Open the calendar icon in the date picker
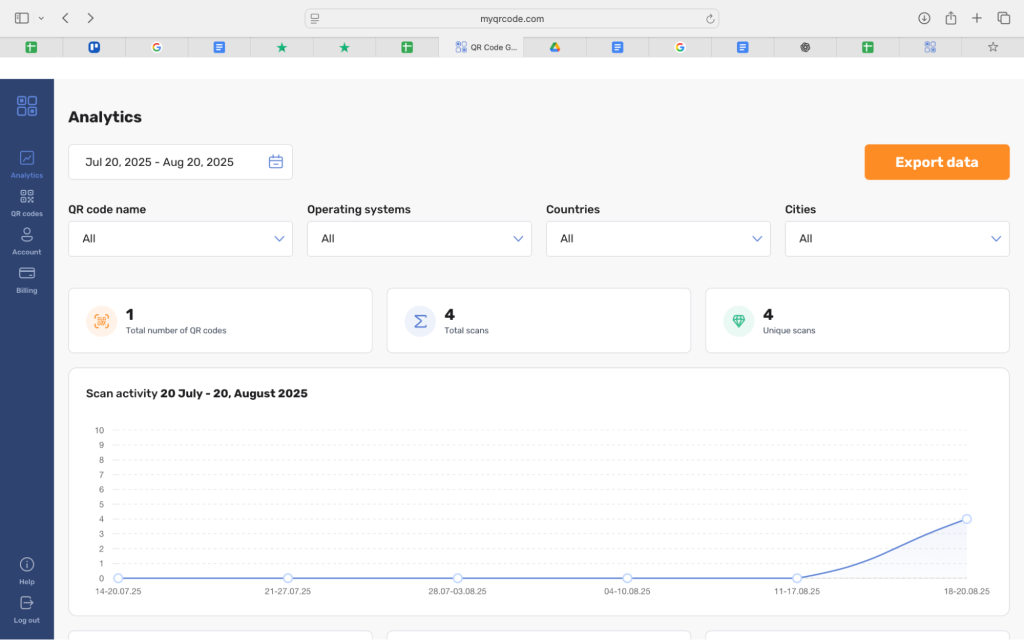 [x=276, y=161]
